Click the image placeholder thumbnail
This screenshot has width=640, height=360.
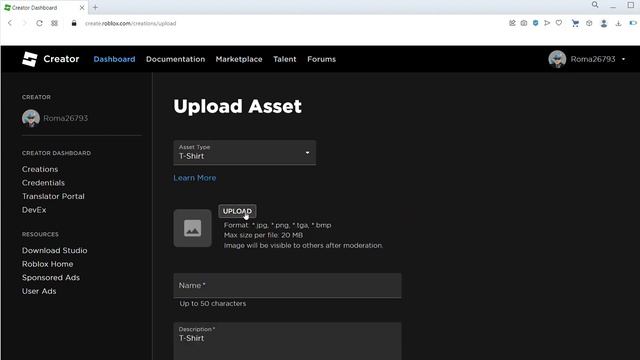pos(193,228)
